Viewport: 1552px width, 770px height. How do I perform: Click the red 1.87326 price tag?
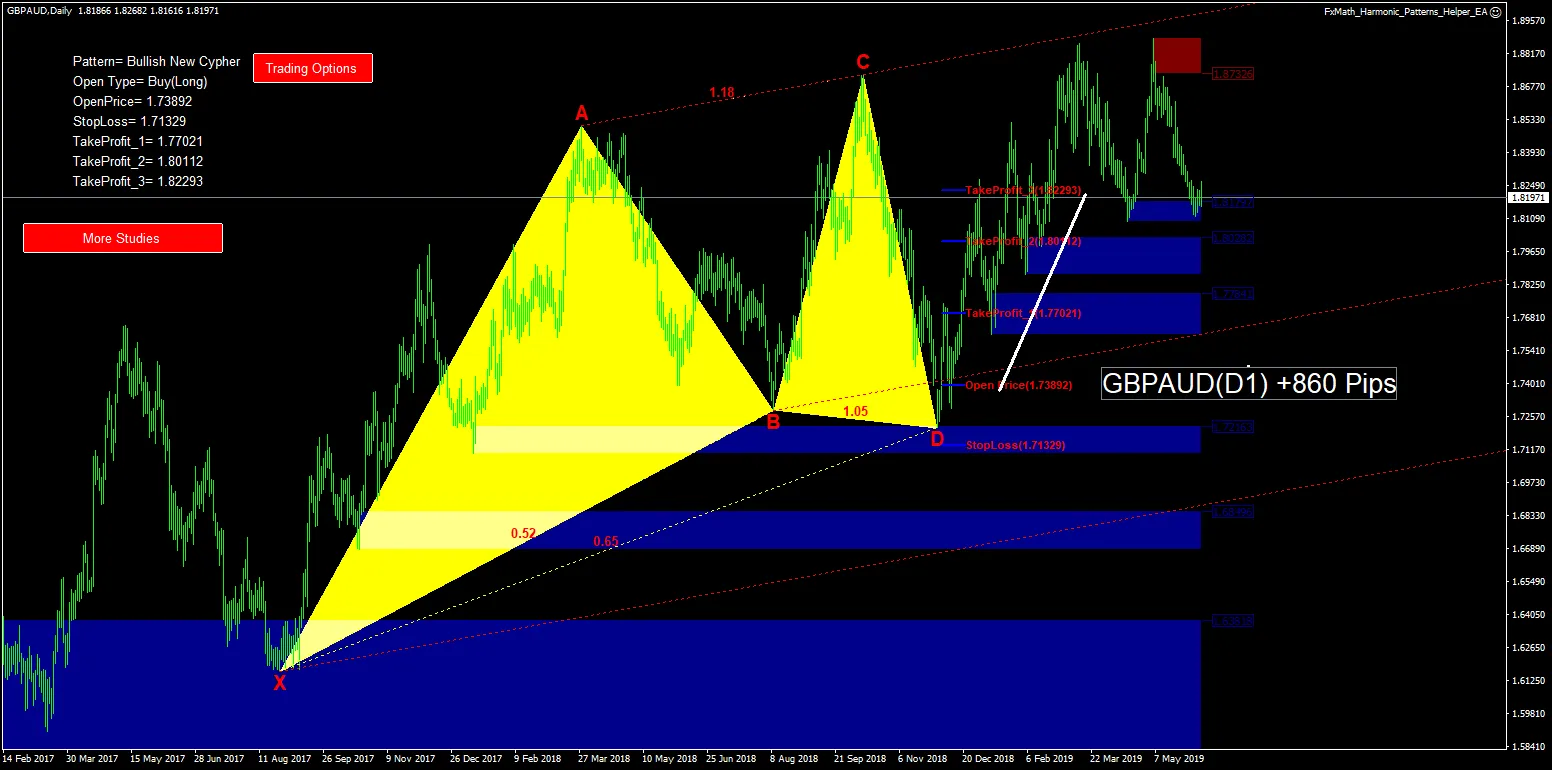click(1233, 74)
